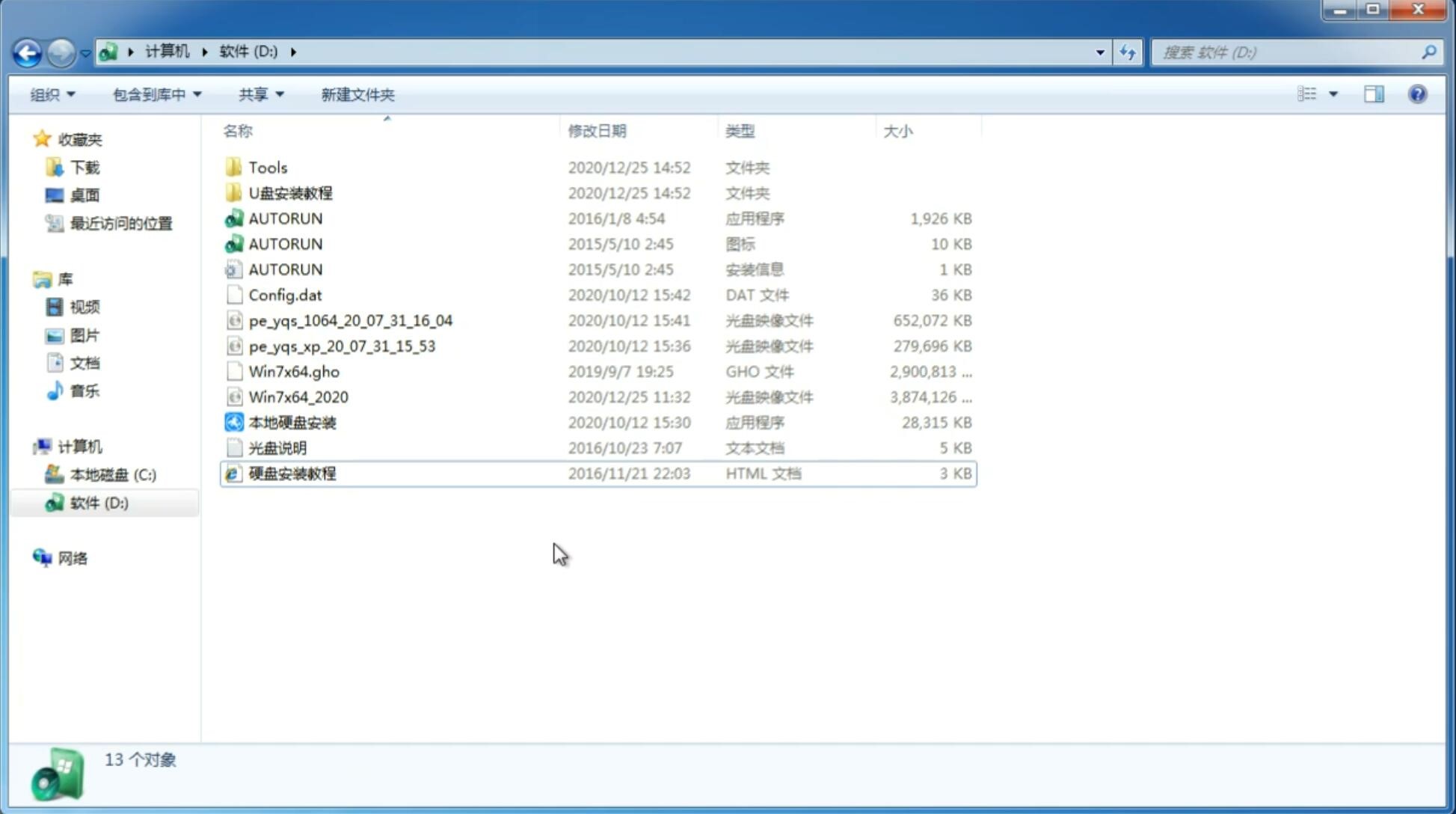Open pe_yqs_1064 disc image file
Screen dimensions: 1456x814
[x=350, y=320]
